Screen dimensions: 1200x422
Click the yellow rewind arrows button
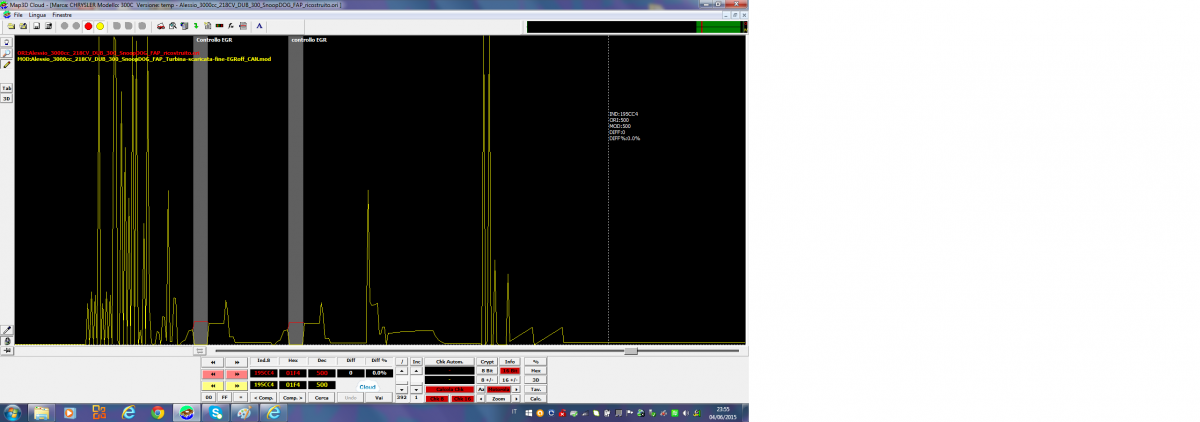click(213, 385)
